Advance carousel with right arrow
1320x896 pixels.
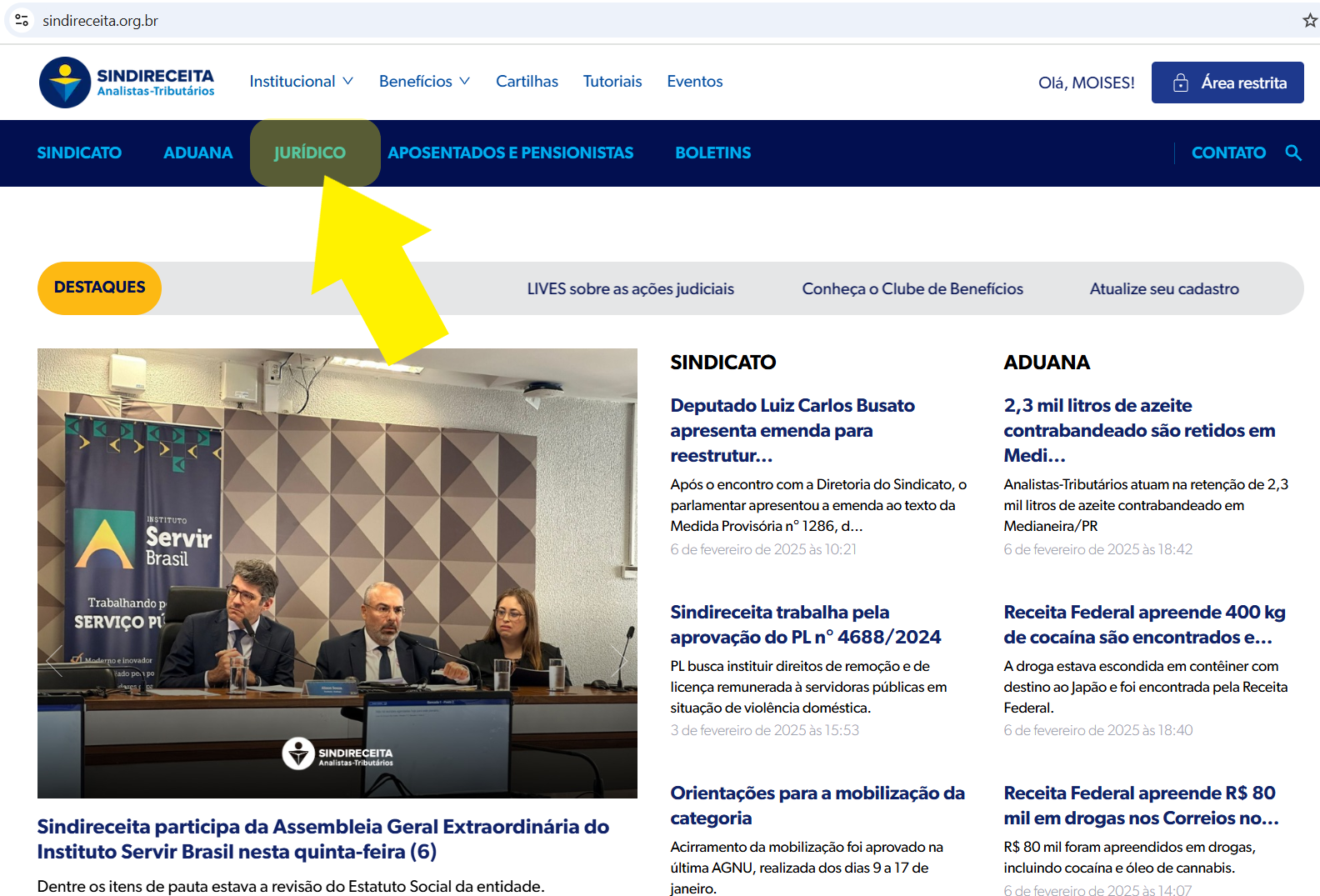pos(619,659)
